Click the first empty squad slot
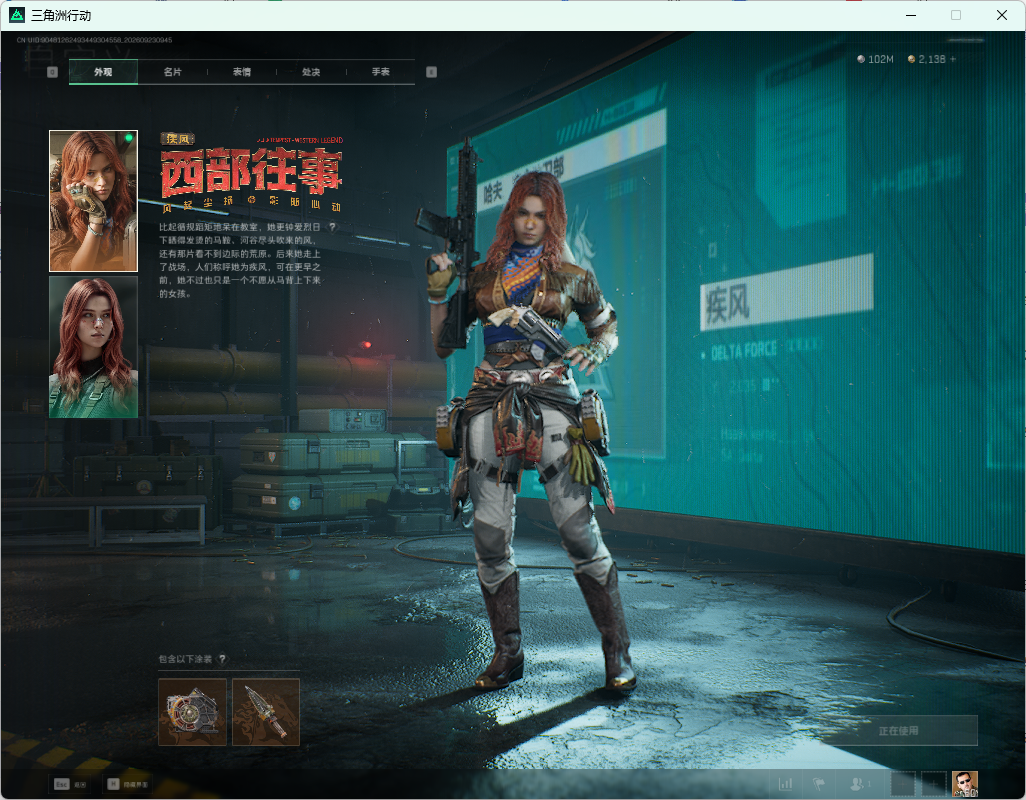1026x800 pixels. point(903,783)
